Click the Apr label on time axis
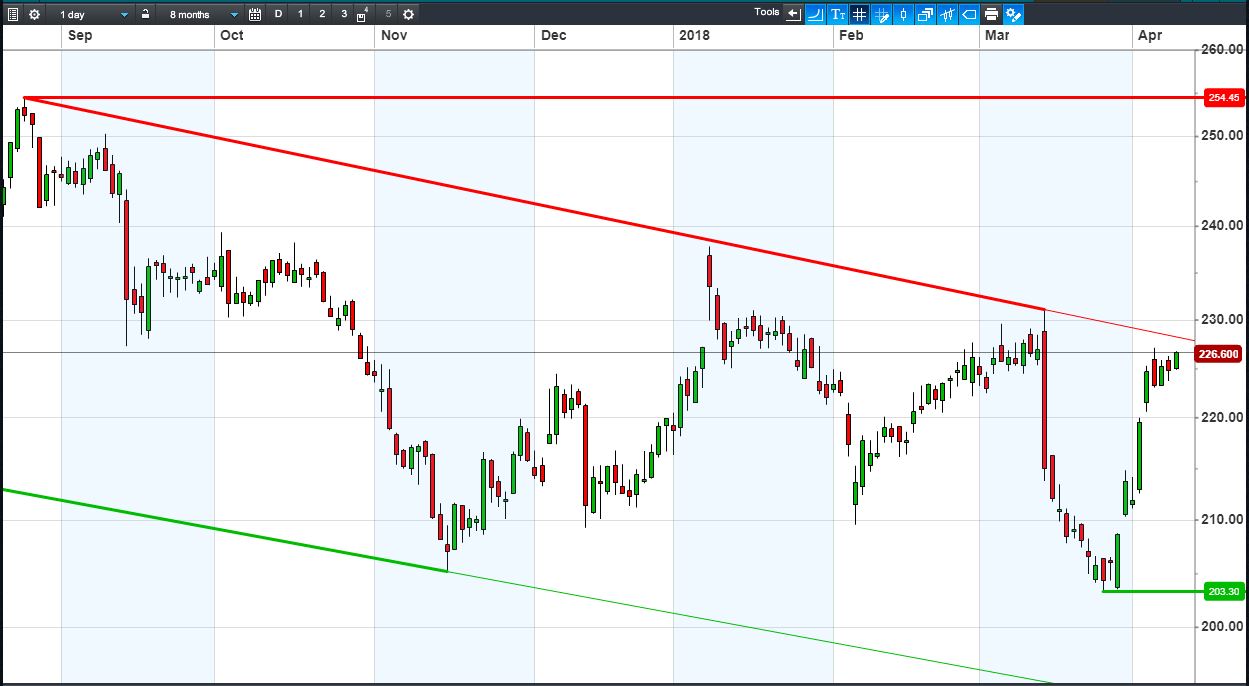Screen dimensions: 1249x686 1150,35
